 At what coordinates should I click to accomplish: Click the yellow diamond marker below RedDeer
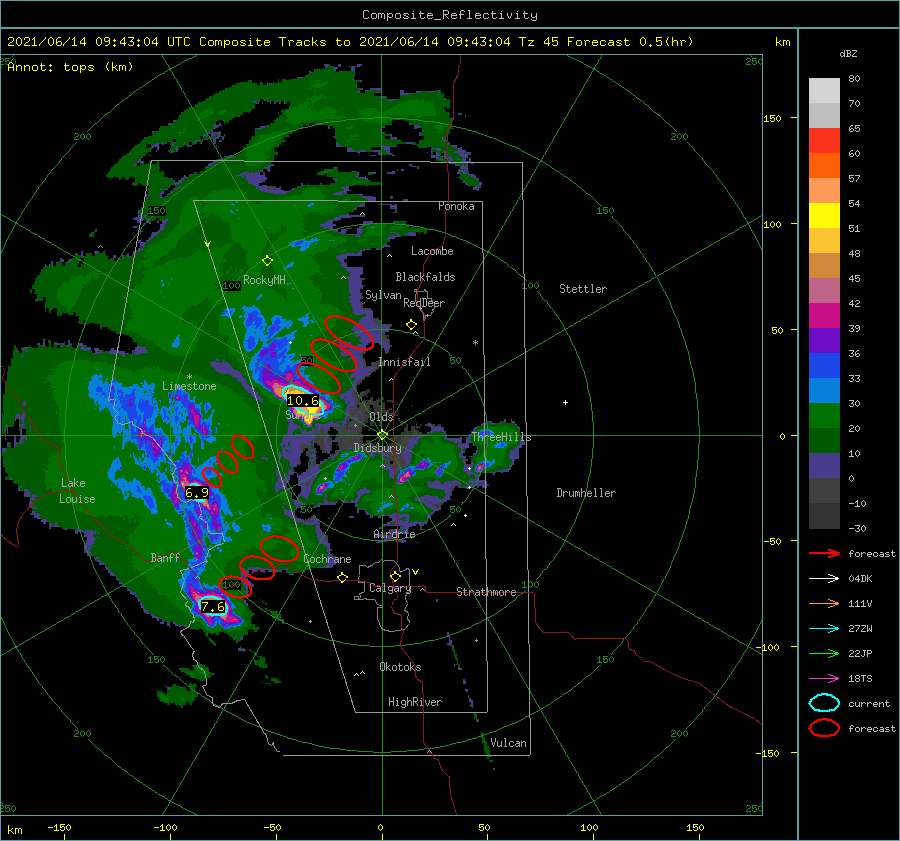tap(411, 325)
